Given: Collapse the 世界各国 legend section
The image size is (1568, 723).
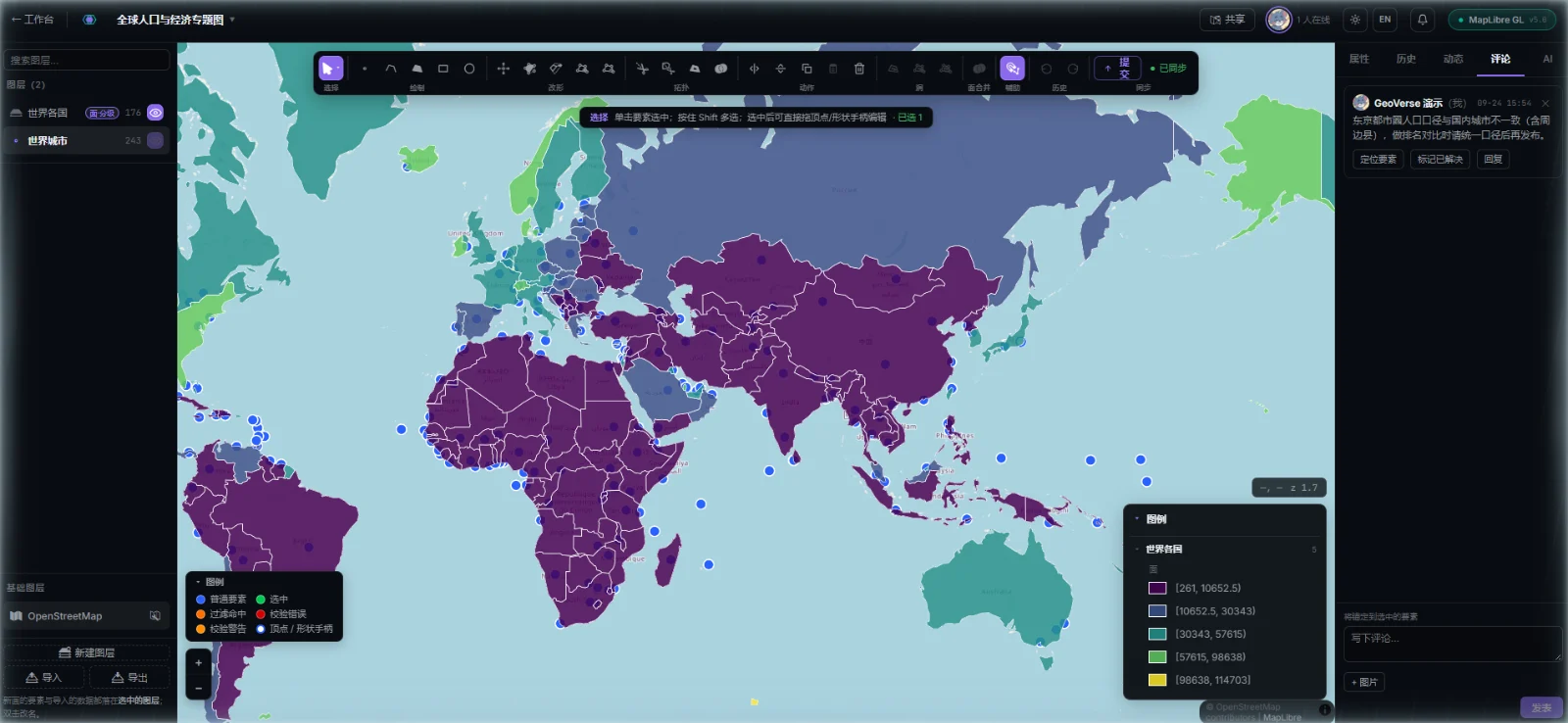Looking at the screenshot, I should pyautogui.click(x=1137, y=550).
